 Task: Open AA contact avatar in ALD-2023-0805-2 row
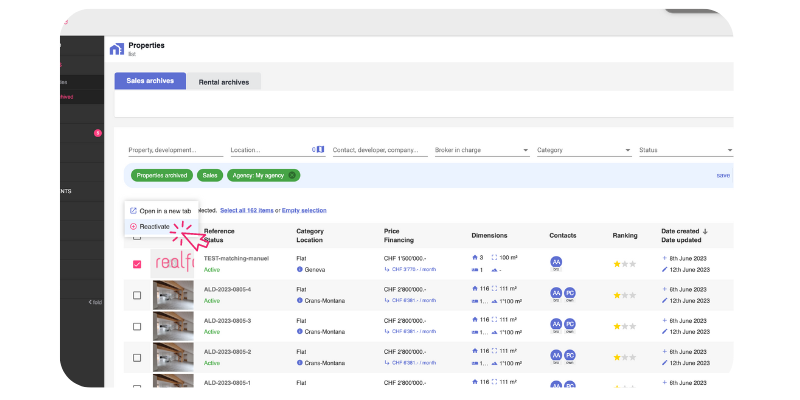coord(556,355)
